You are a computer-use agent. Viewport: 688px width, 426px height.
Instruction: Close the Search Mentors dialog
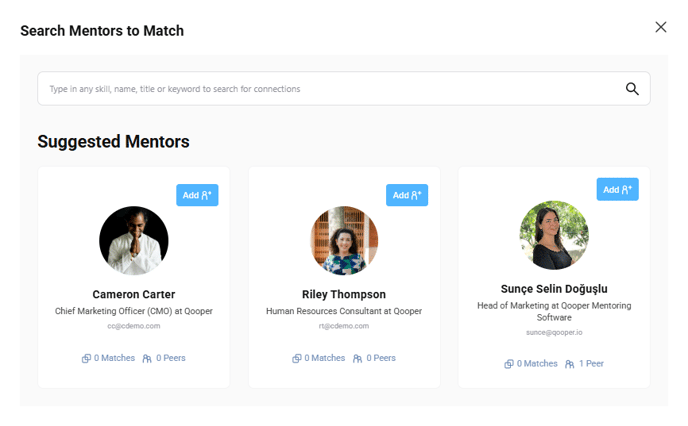[x=661, y=27]
